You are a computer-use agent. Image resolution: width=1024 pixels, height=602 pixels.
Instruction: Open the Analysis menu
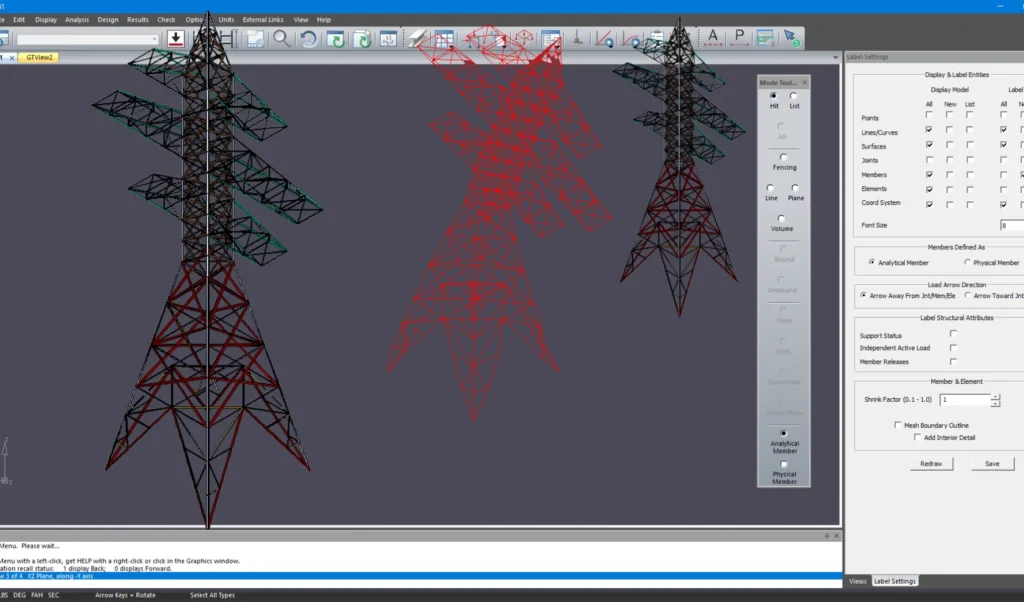tap(77, 19)
